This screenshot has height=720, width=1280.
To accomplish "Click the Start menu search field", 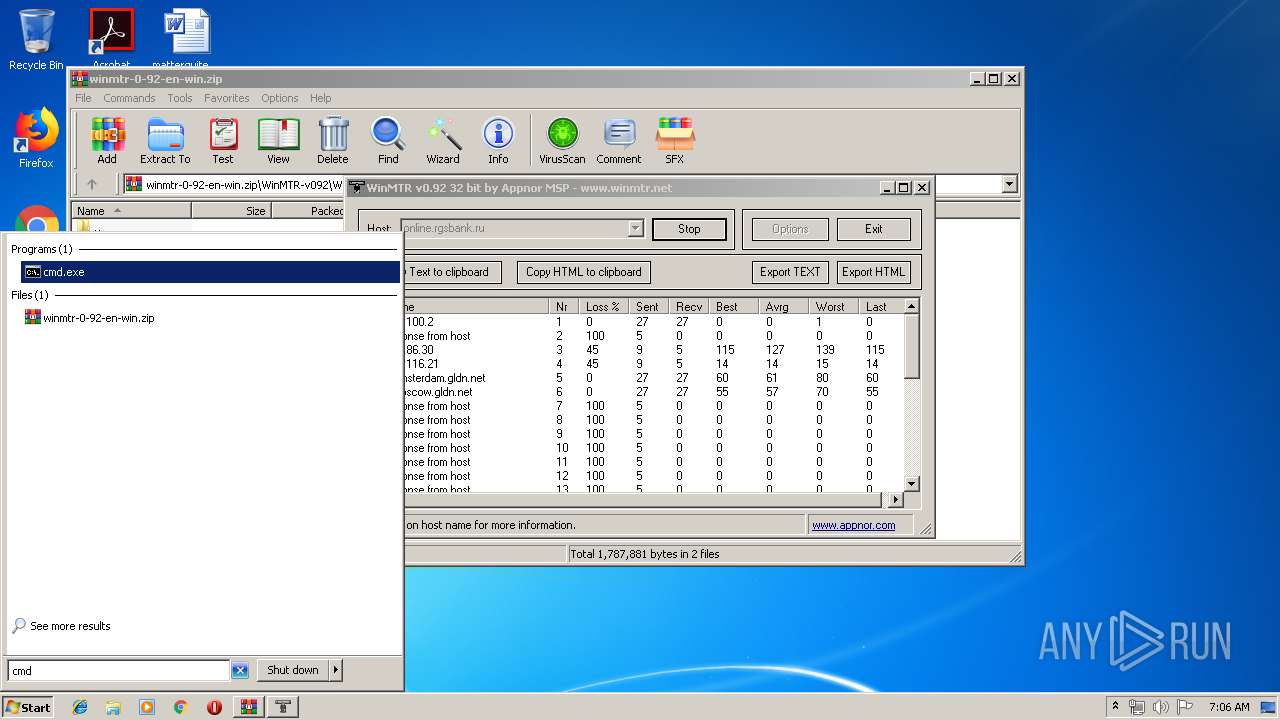I will pyautogui.click(x=119, y=670).
